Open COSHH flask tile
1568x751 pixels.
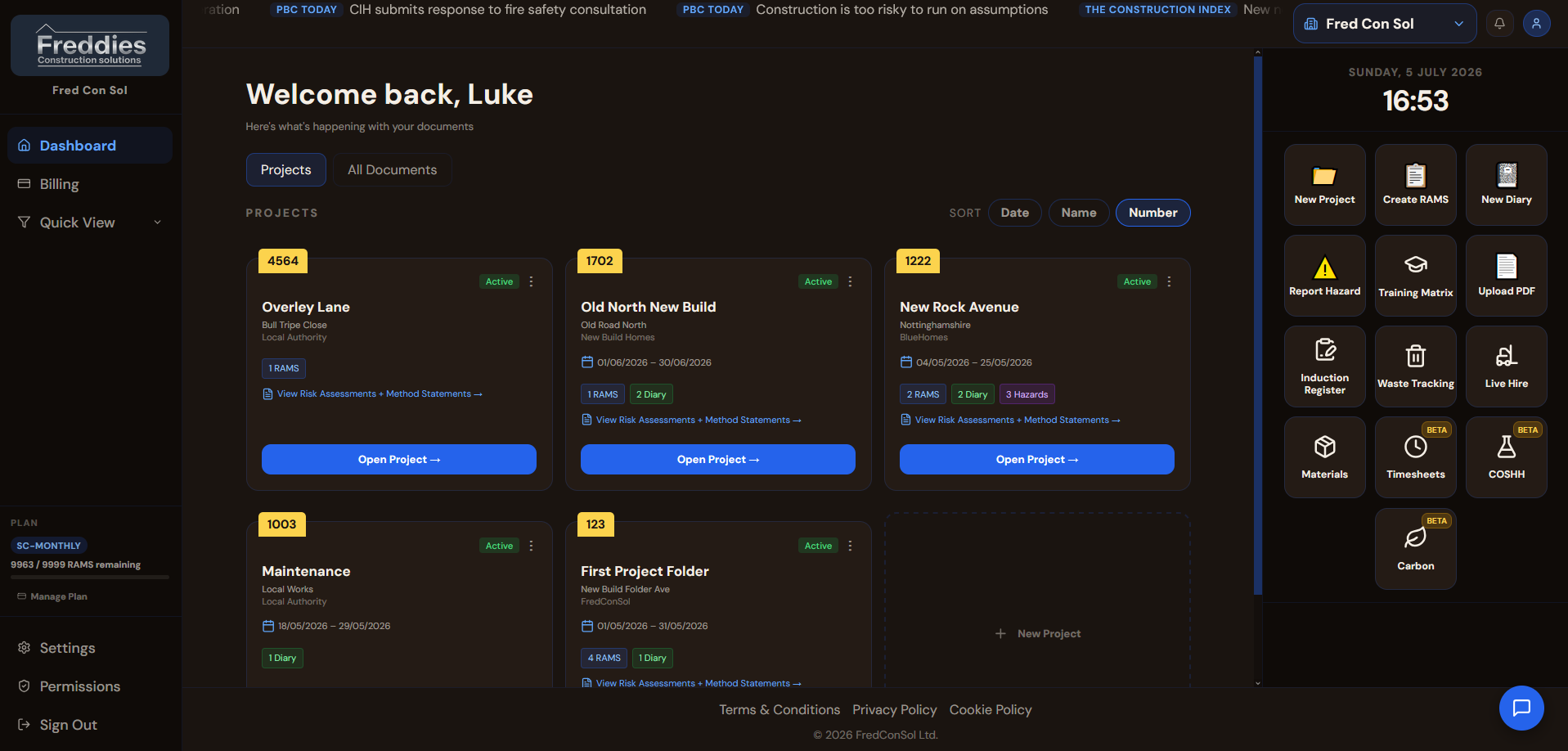click(1506, 457)
